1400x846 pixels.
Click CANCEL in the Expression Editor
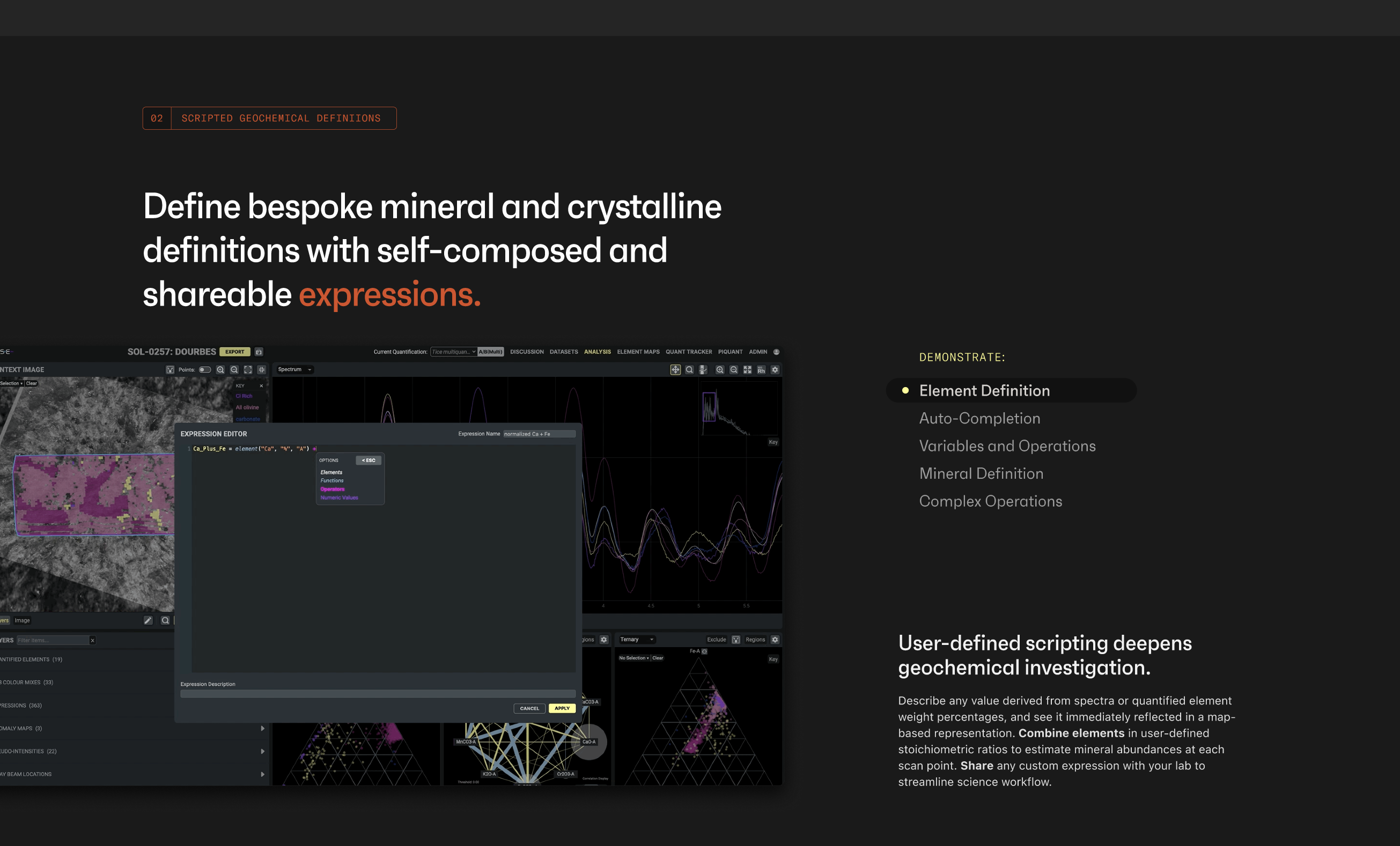(x=529, y=709)
